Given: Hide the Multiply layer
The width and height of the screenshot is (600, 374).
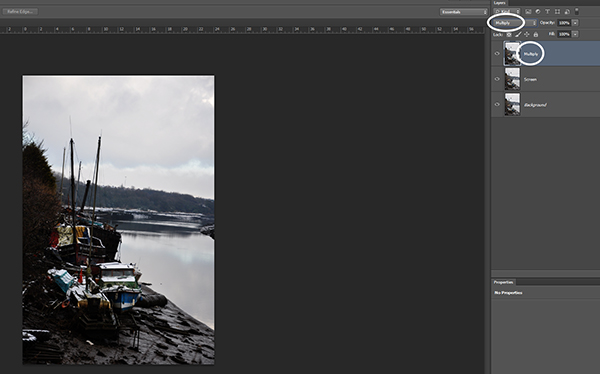Looking at the screenshot, I should [497, 54].
